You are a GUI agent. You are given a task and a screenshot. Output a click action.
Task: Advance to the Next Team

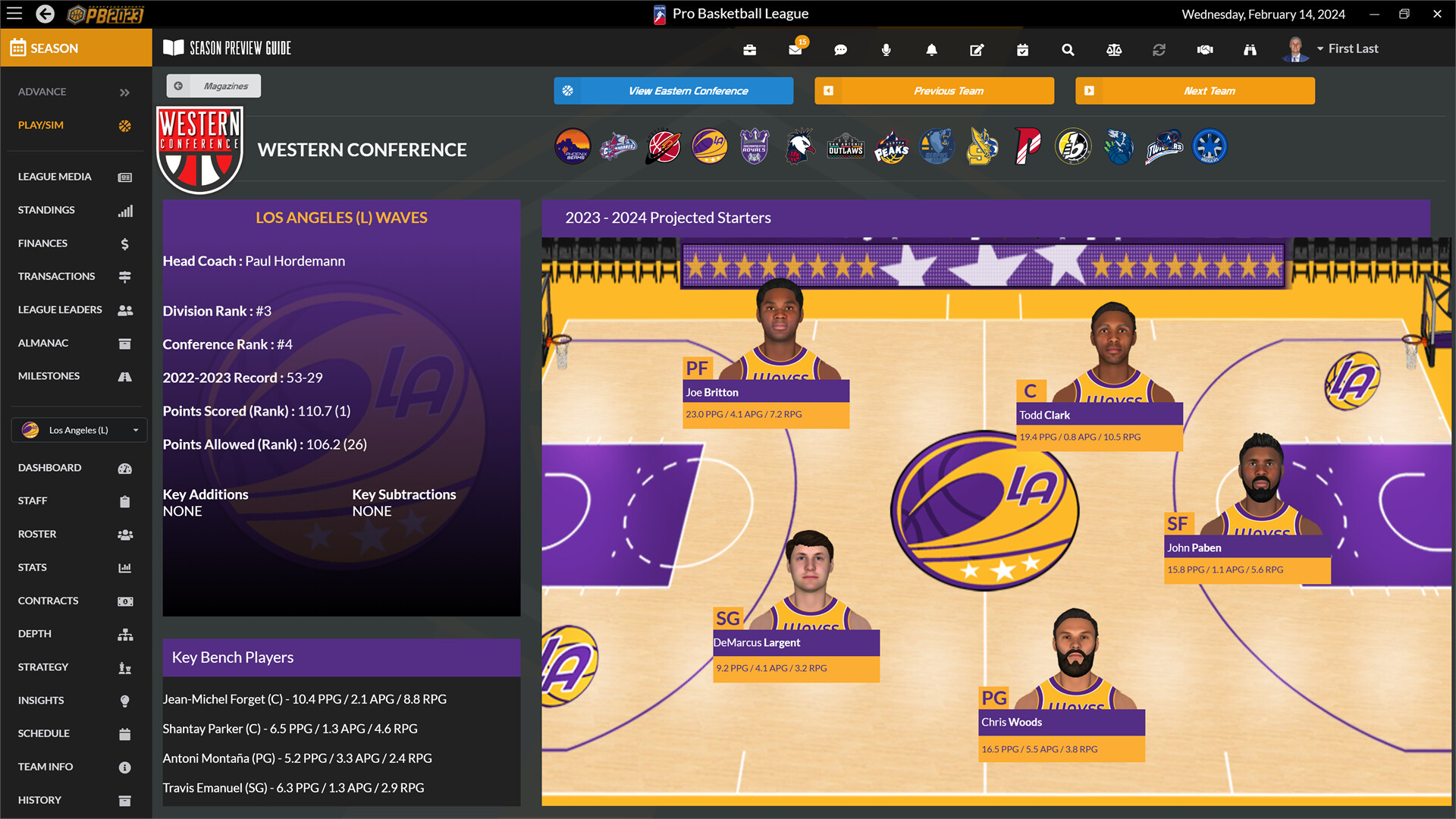click(x=1194, y=90)
